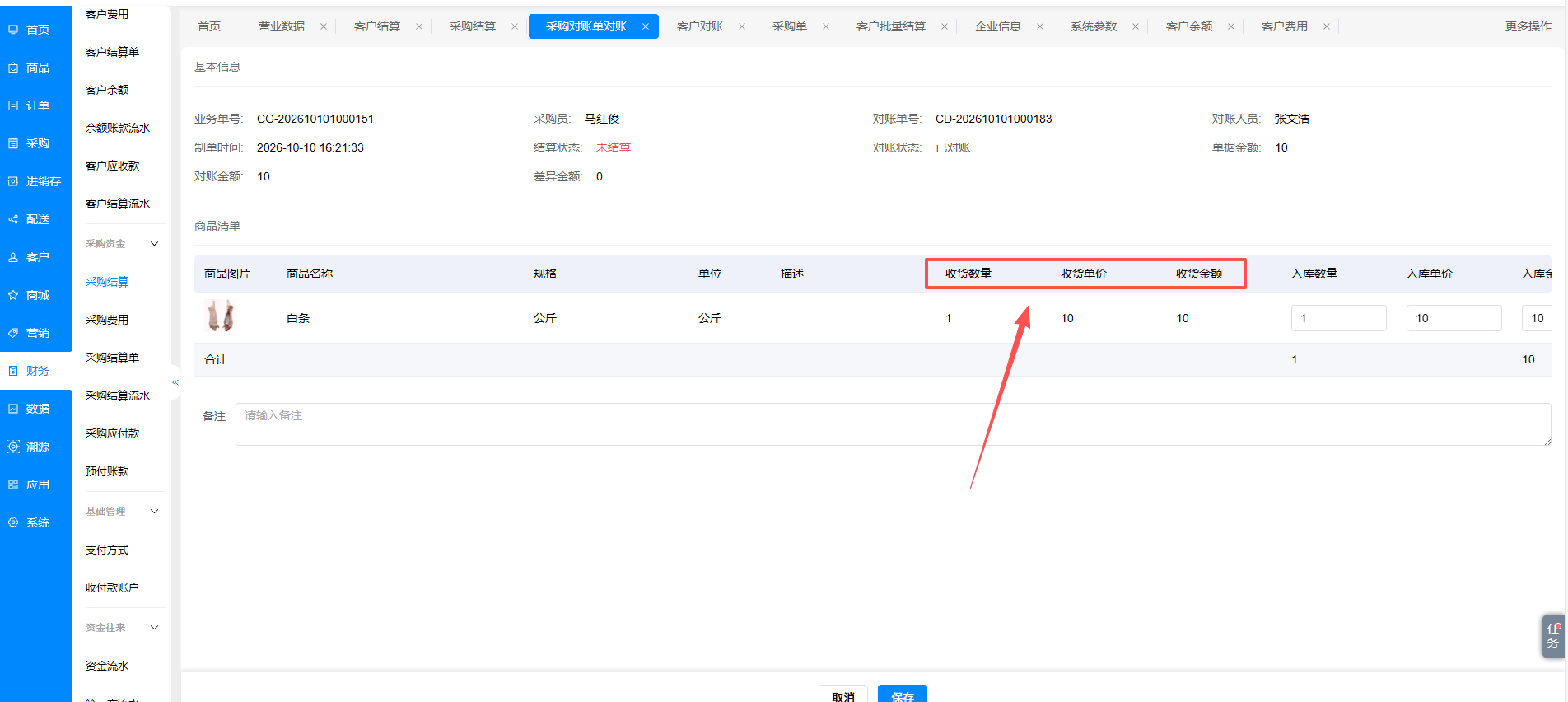The height and width of the screenshot is (702, 1568).
Task: Open 进销存 module in sidebar
Action: pos(36,181)
